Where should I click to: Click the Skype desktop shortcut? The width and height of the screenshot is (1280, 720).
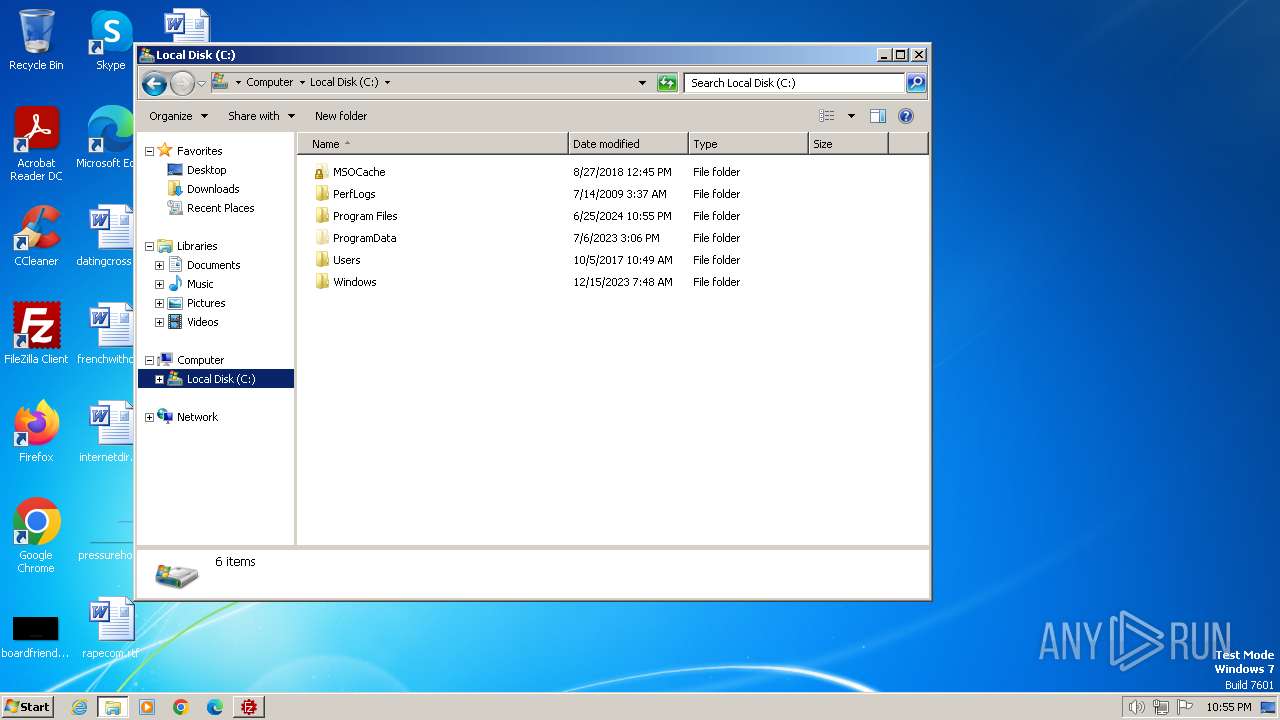tap(111, 40)
